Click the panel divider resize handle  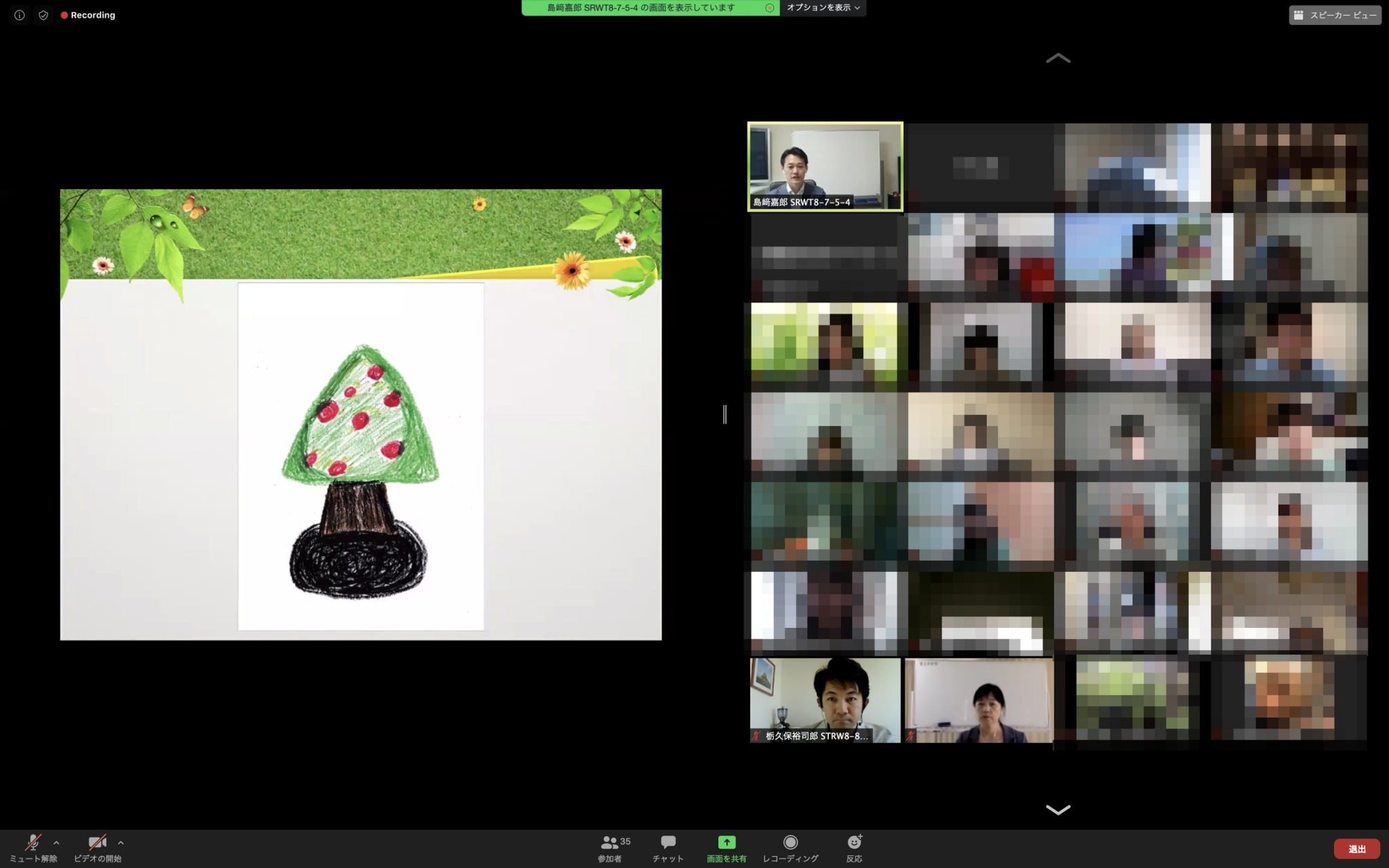tap(725, 414)
